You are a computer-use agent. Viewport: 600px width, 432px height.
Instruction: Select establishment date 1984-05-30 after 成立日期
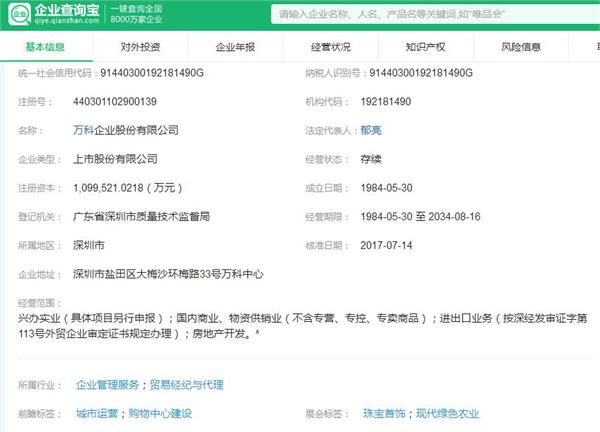[386, 188]
